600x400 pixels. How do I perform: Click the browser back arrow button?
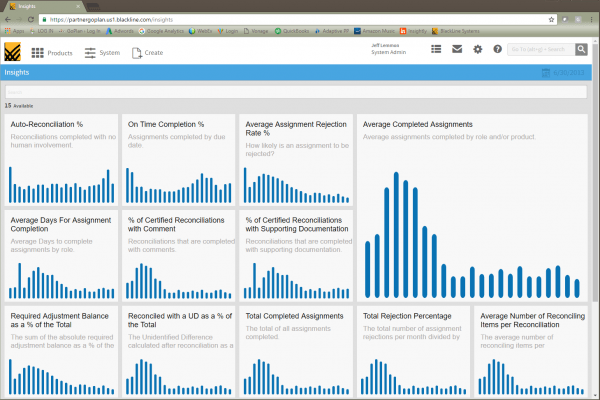pyautogui.click(x=9, y=19)
